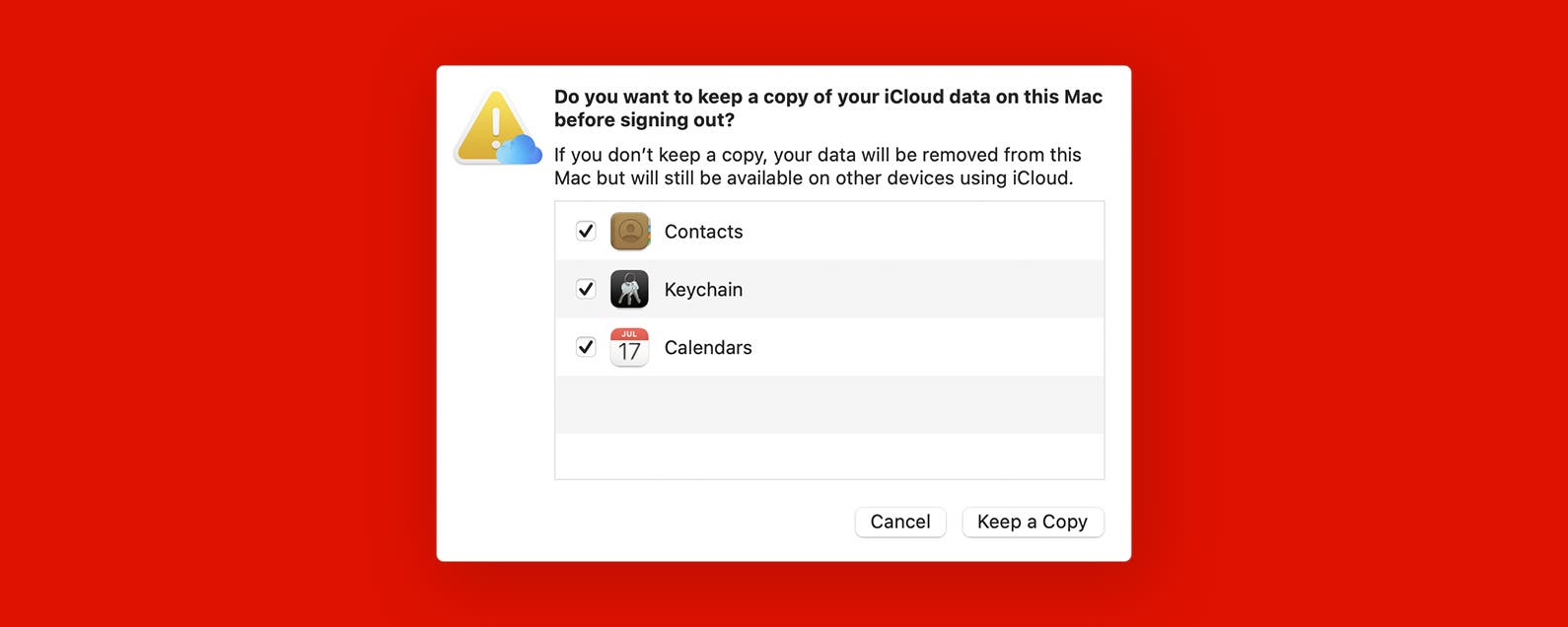Confirm with the Keep a Copy button

pyautogui.click(x=1032, y=522)
